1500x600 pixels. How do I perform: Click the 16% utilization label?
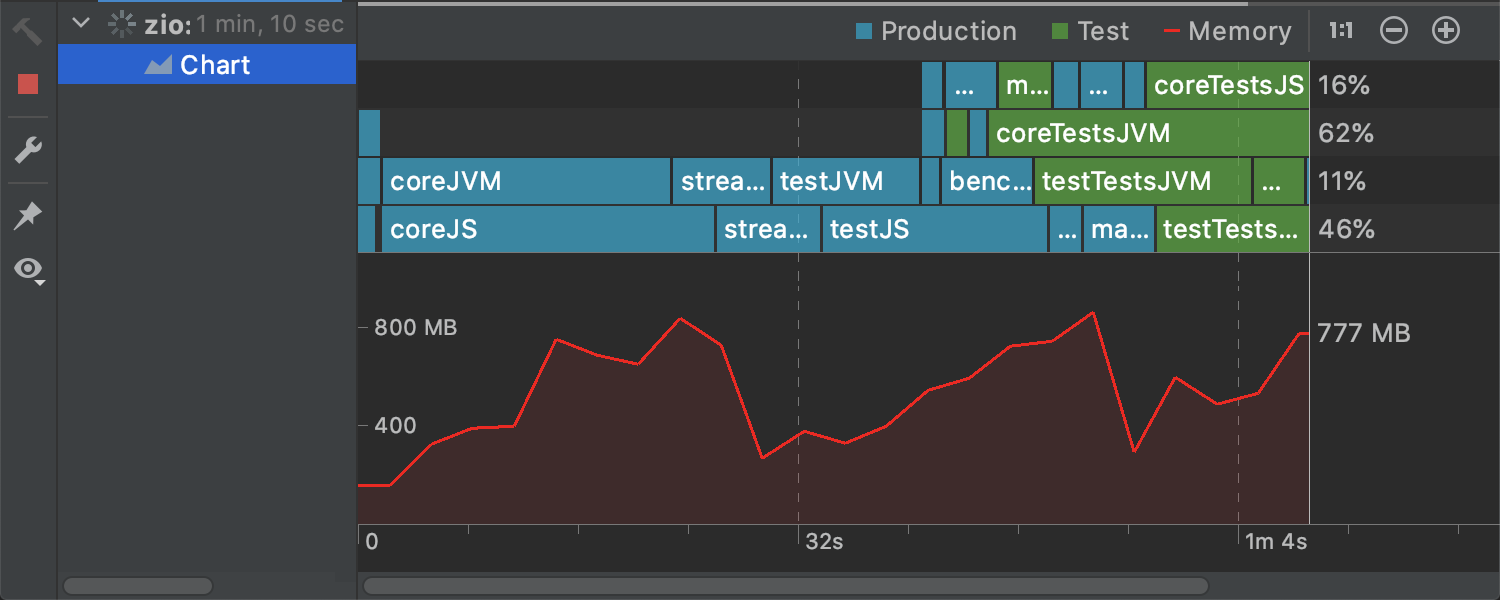(x=1343, y=85)
